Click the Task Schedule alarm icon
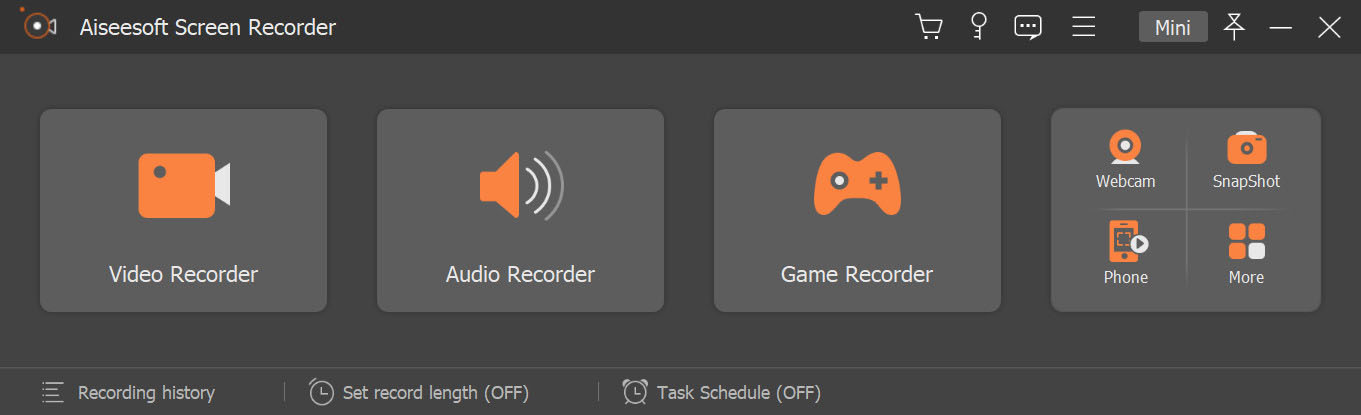1361x415 pixels. coord(635,392)
